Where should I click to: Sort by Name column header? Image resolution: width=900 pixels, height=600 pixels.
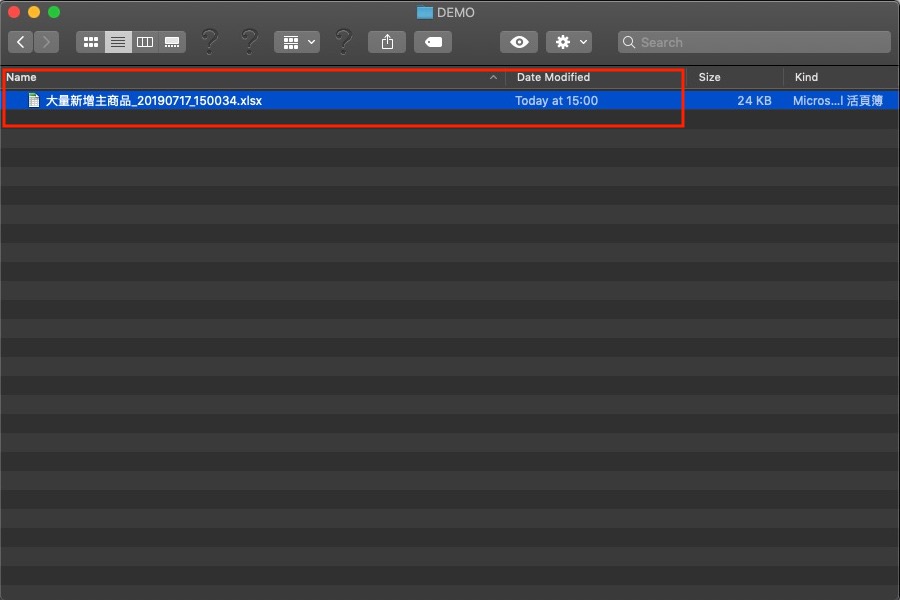[253, 77]
